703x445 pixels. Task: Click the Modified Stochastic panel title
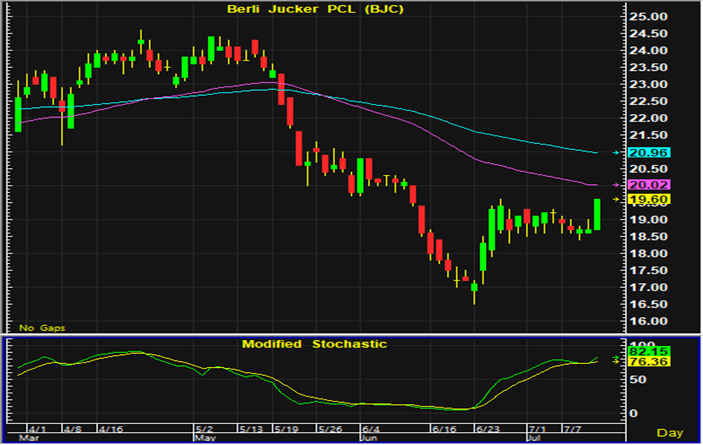pos(314,344)
